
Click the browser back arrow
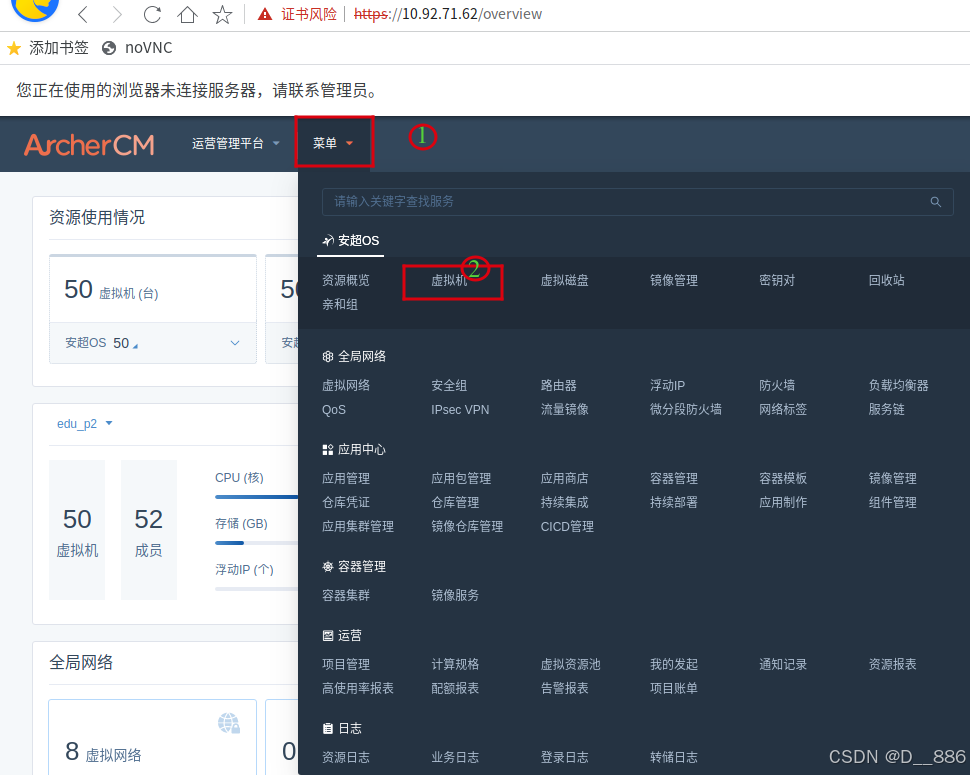click(x=84, y=14)
